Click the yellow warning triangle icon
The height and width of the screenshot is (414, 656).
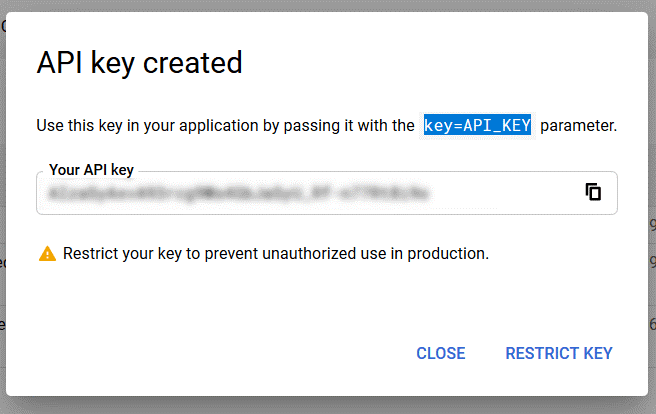pos(47,254)
